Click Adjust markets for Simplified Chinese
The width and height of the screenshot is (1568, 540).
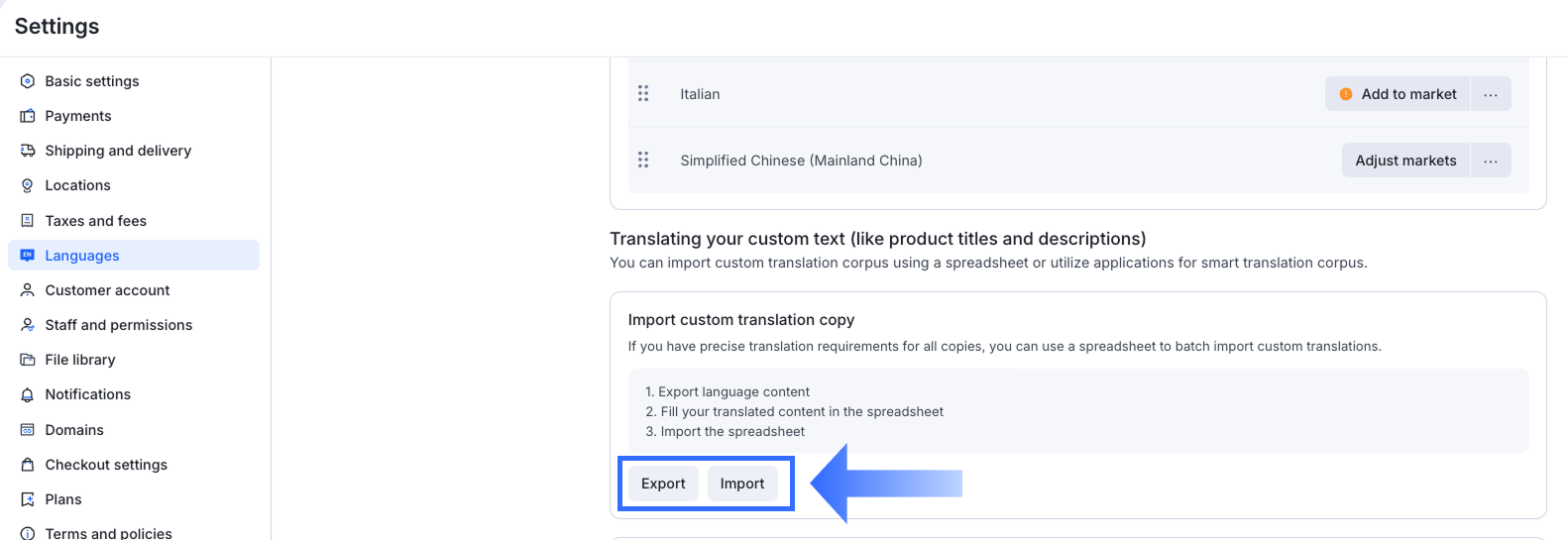[x=1405, y=161]
